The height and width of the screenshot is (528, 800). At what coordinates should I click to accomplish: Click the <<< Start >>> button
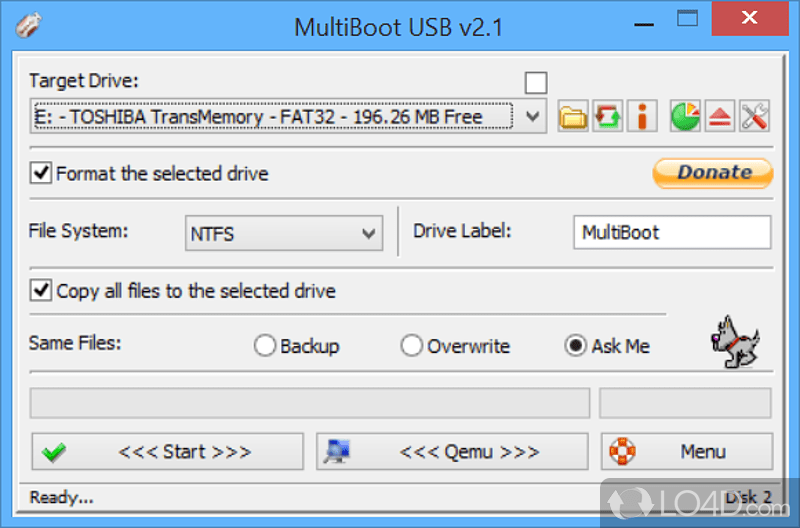pyautogui.click(x=167, y=451)
